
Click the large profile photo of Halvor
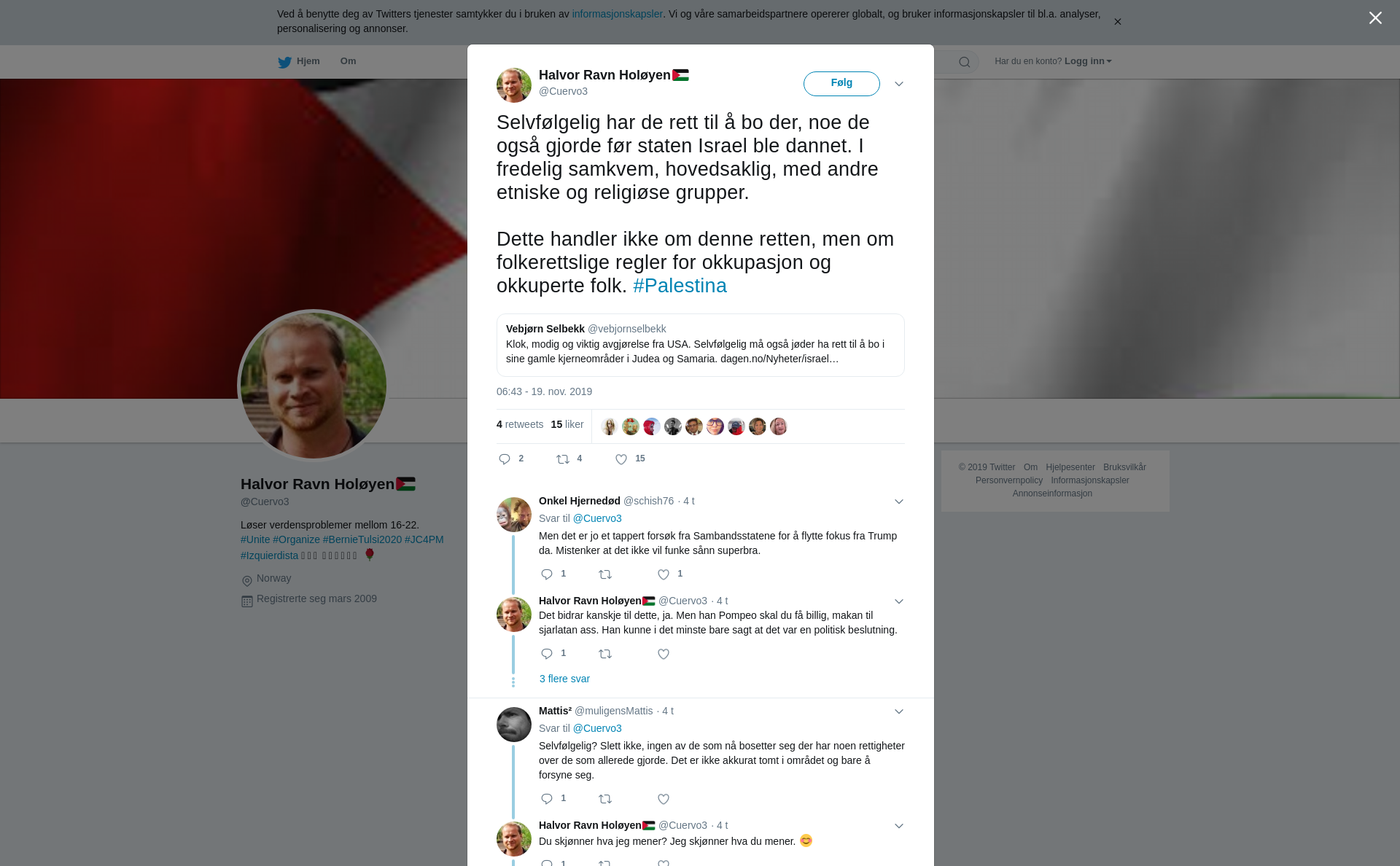click(314, 386)
